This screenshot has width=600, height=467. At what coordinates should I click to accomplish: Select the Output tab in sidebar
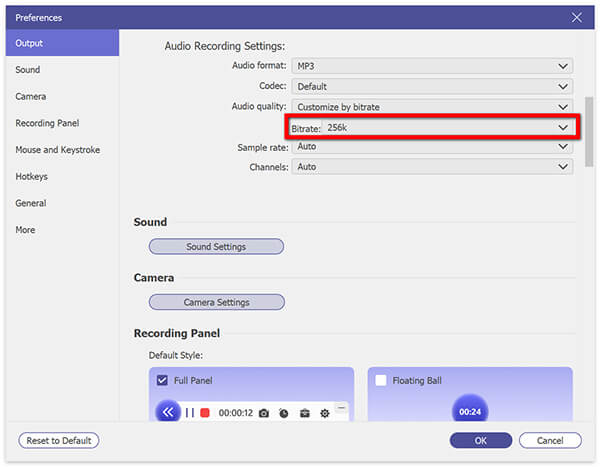click(x=62, y=43)
